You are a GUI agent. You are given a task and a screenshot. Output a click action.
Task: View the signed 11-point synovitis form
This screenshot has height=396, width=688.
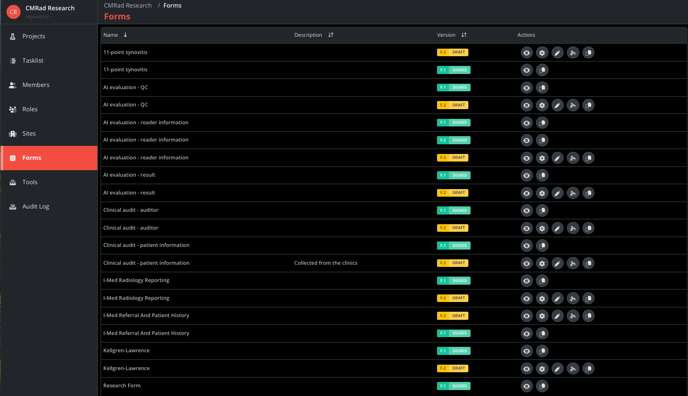point(527,70)
